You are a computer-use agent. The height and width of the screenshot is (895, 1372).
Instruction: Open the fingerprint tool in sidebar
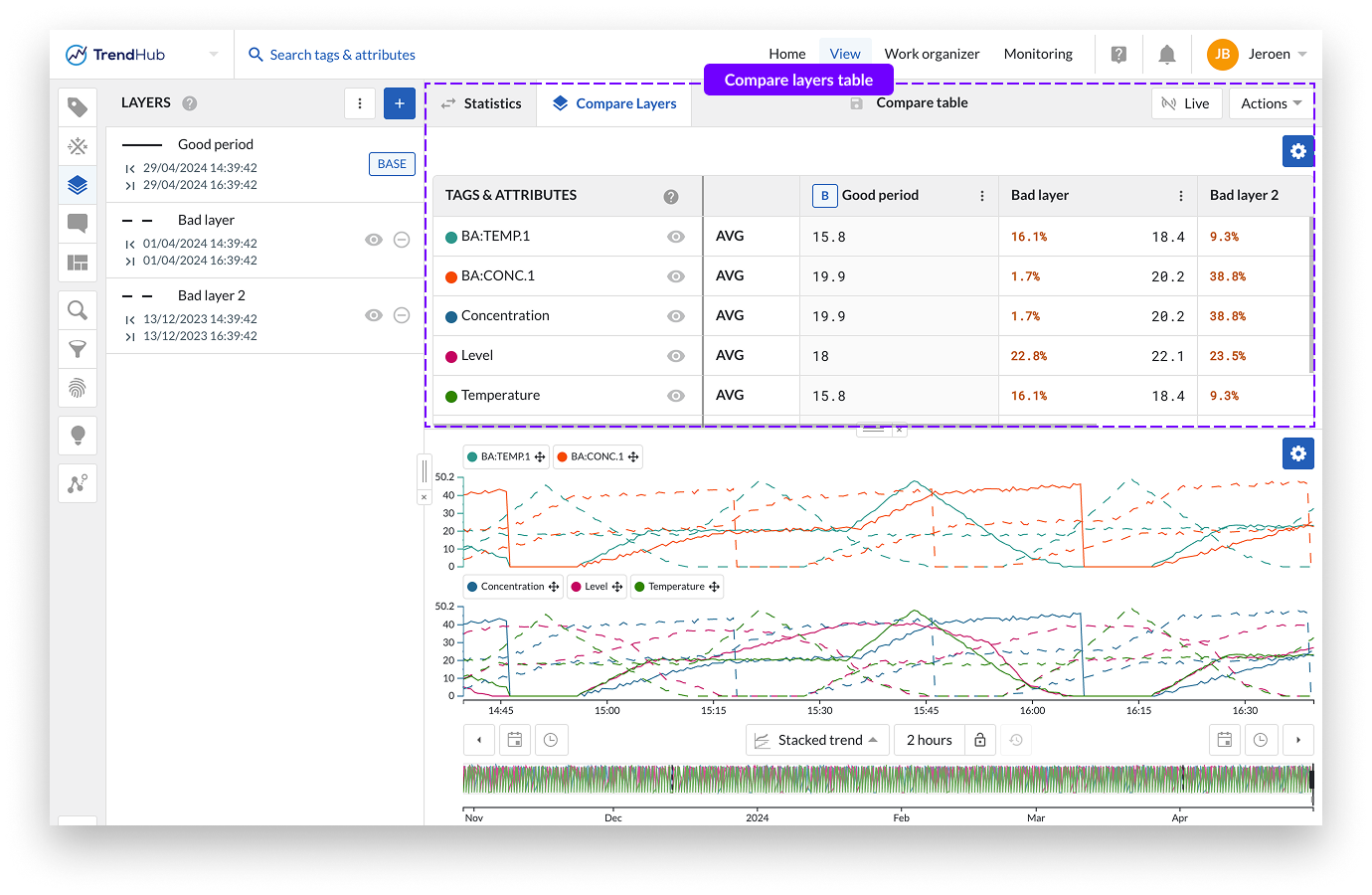(78, 388)
